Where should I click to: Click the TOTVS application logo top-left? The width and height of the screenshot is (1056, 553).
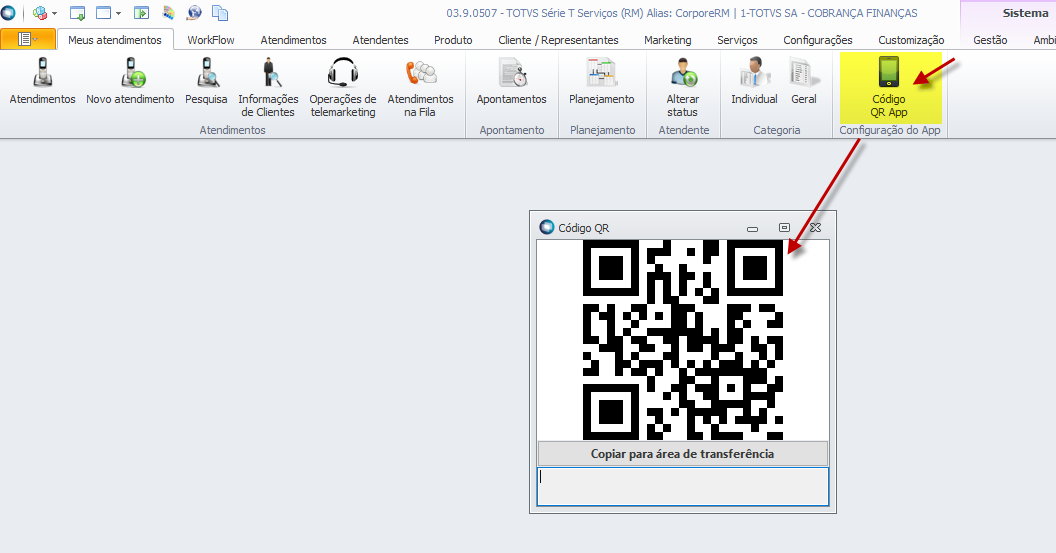8,12
